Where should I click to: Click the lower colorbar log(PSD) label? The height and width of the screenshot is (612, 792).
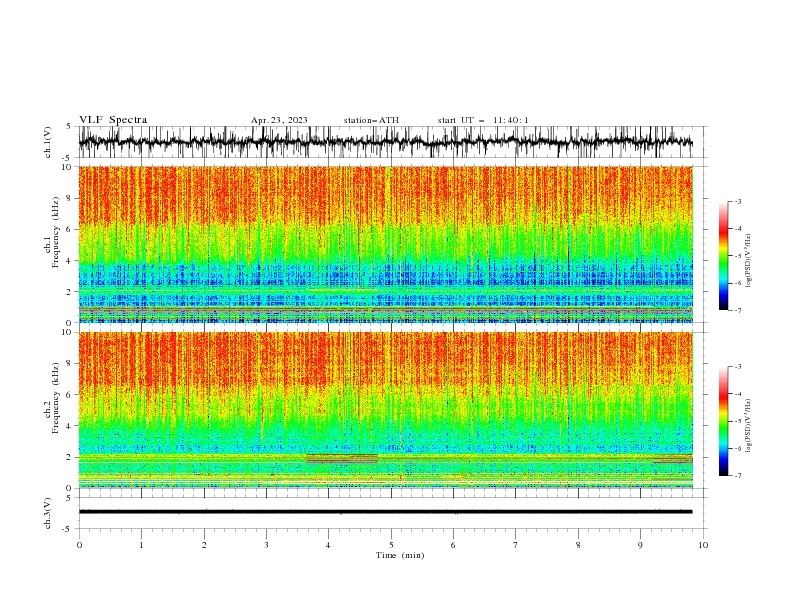click(x=749, y=426)
